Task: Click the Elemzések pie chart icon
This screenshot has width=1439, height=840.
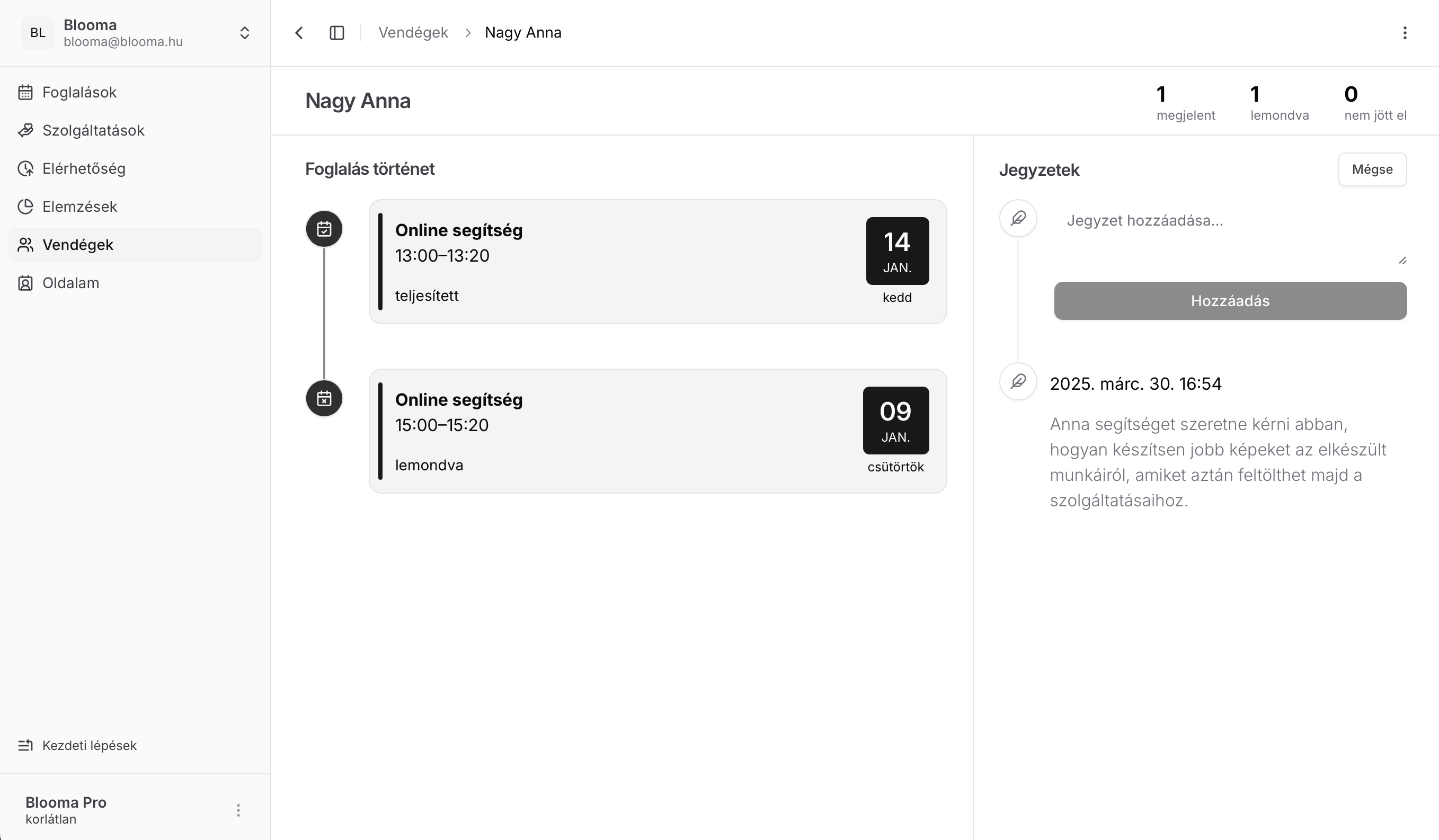Action: [x=25, y=207]
